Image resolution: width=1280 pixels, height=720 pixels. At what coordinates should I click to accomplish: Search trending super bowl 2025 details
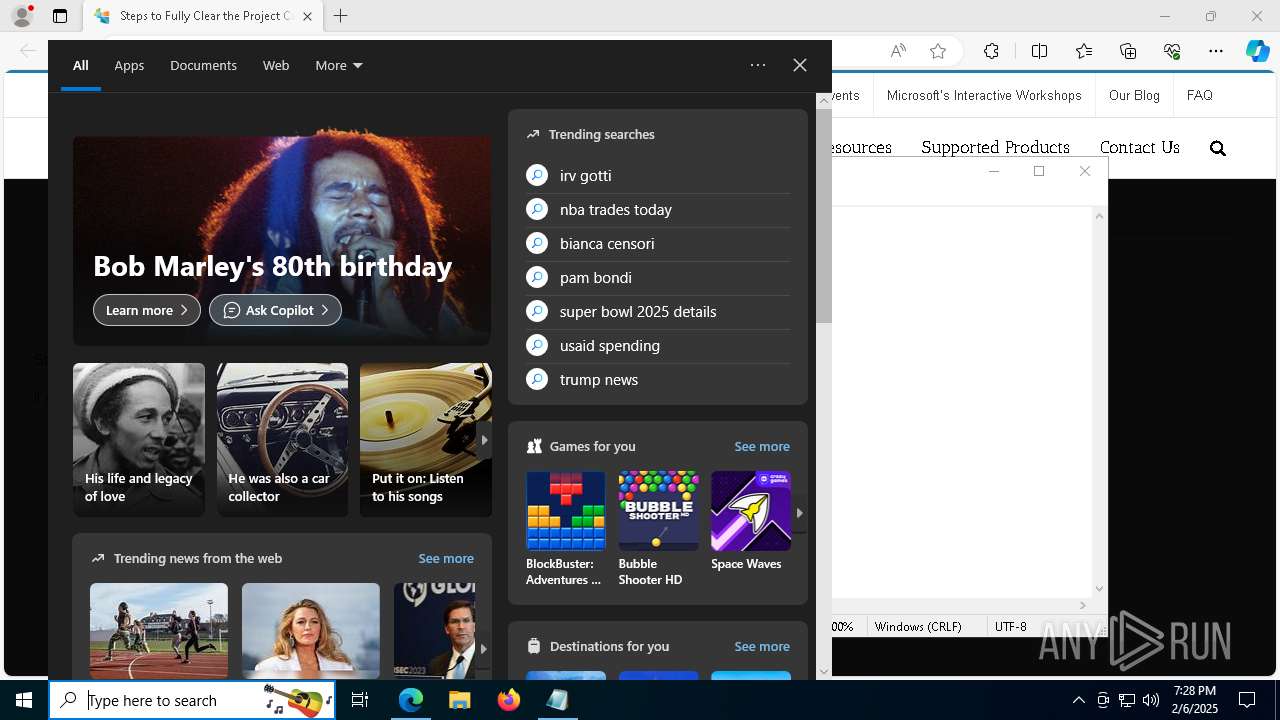[x=658, y=311]
